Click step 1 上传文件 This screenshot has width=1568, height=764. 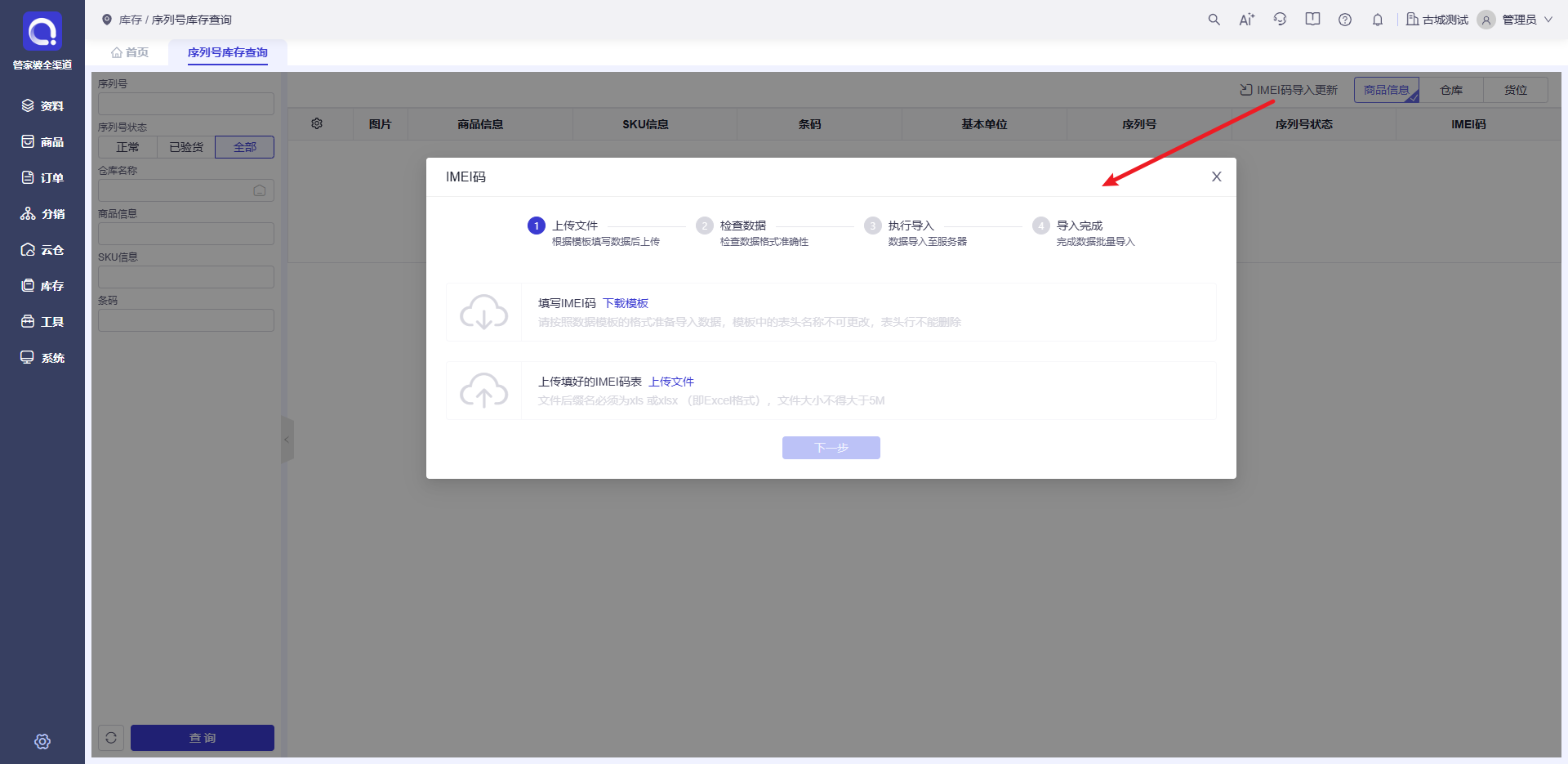pyautogui.click(x=594, y=232)
